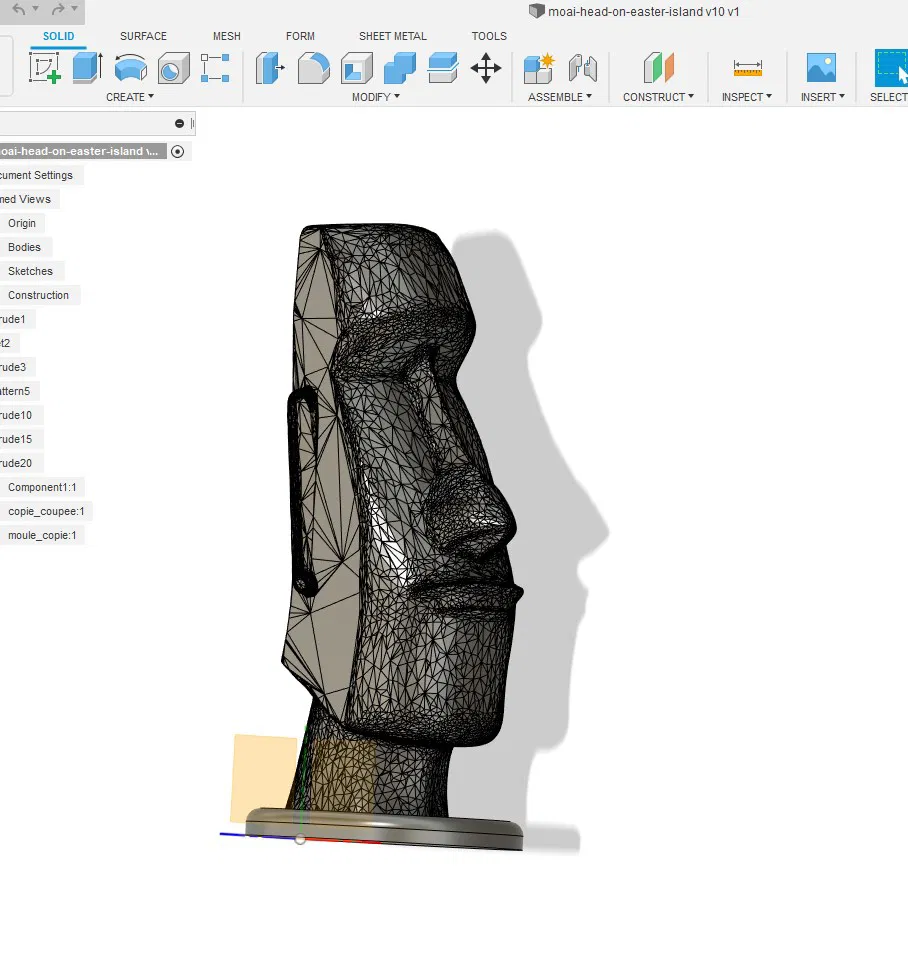
Task: Click the Measure ruler icon
Action: (748, 67)
